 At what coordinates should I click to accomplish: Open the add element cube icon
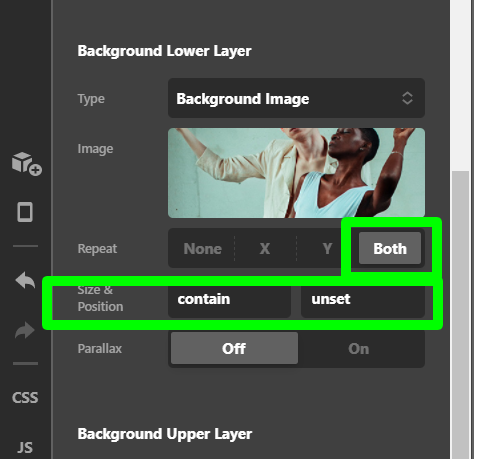[26, 163]
